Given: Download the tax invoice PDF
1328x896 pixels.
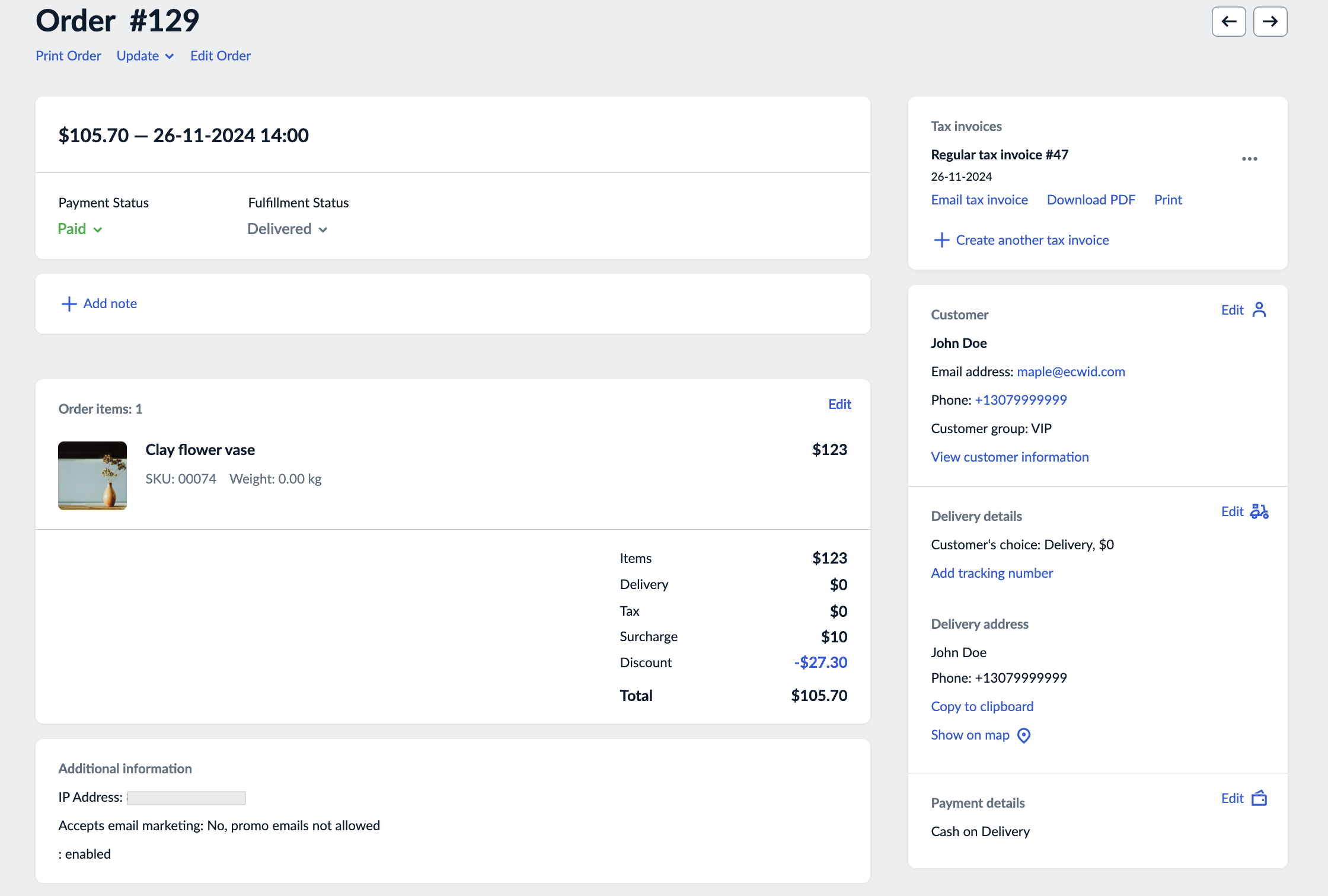Looking at the screenshot, I should point(1091,200).
